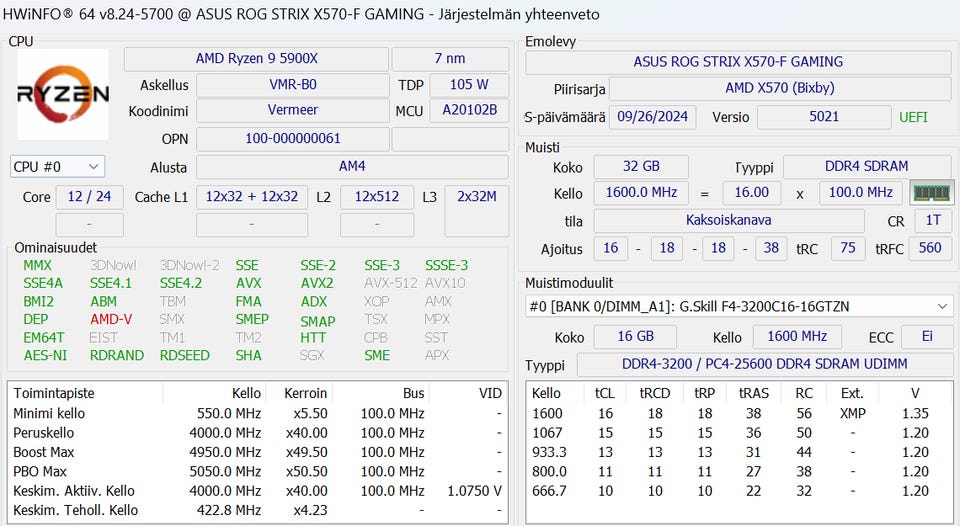
Task: Click the Kaksoiskanava memory mode field
Action: click(x=728, y=221)
